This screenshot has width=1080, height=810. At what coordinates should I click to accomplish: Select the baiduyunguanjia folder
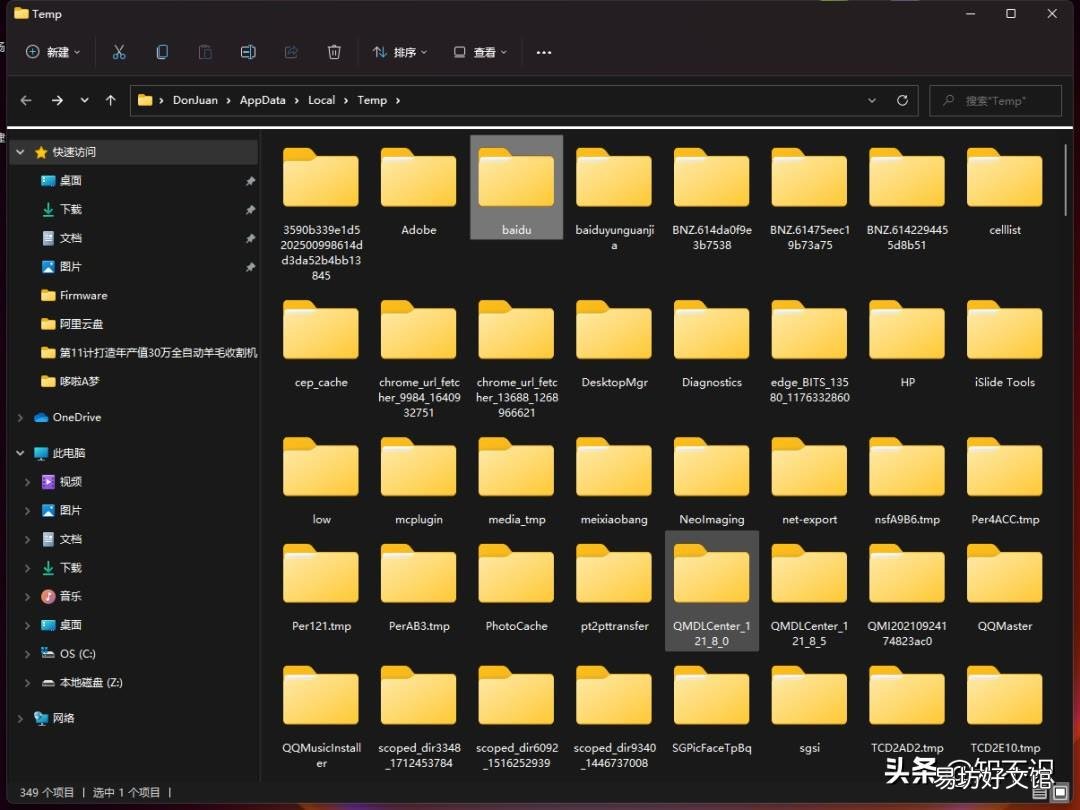(614, 198)
